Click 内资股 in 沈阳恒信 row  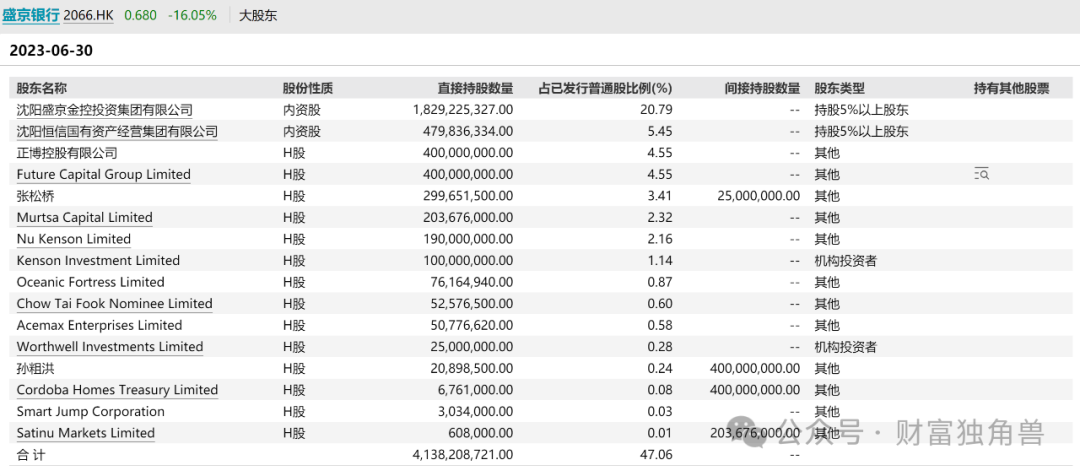click(x=302, y=131)
